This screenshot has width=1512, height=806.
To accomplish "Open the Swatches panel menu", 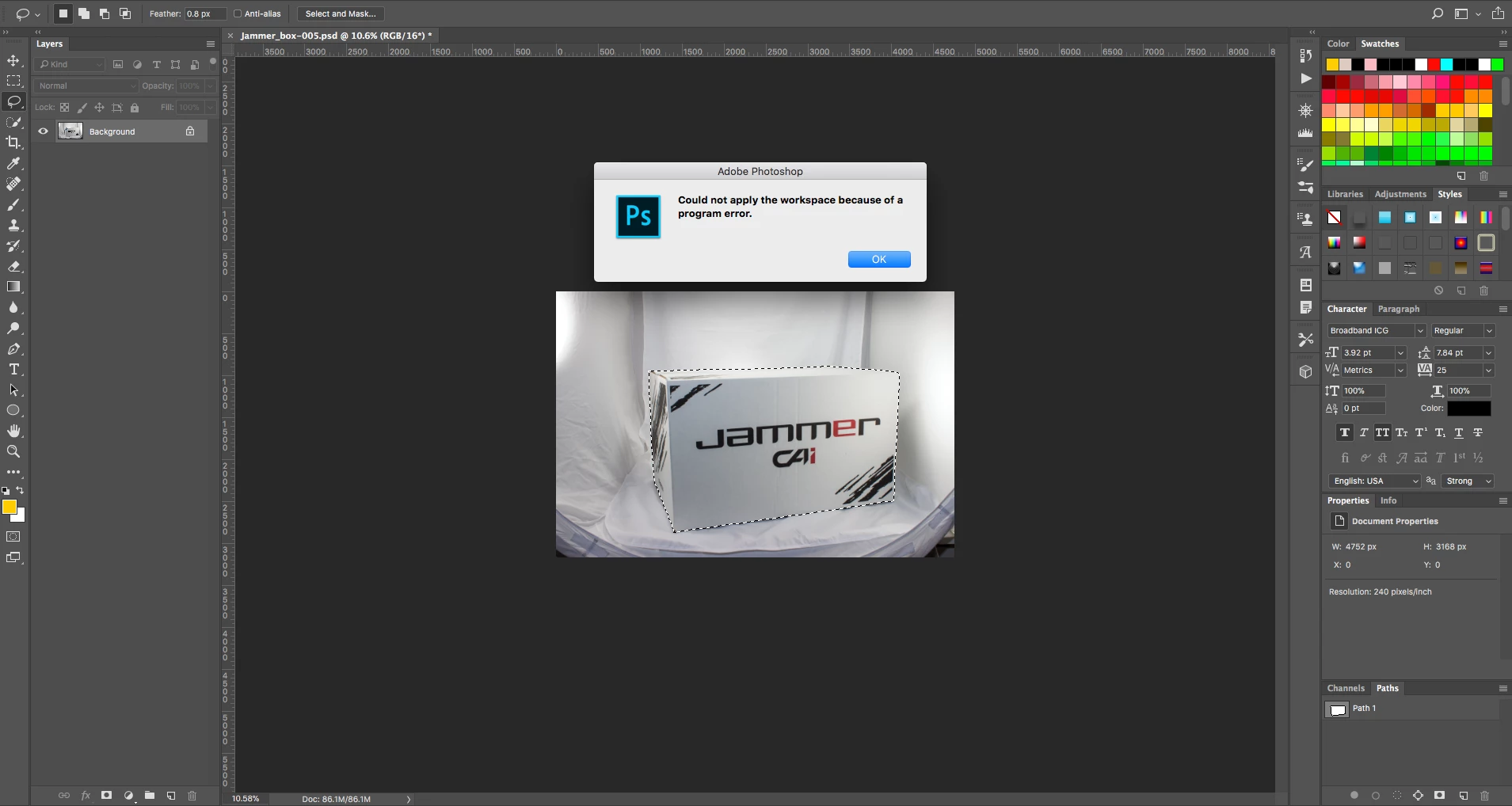I will coord(1502,44).
